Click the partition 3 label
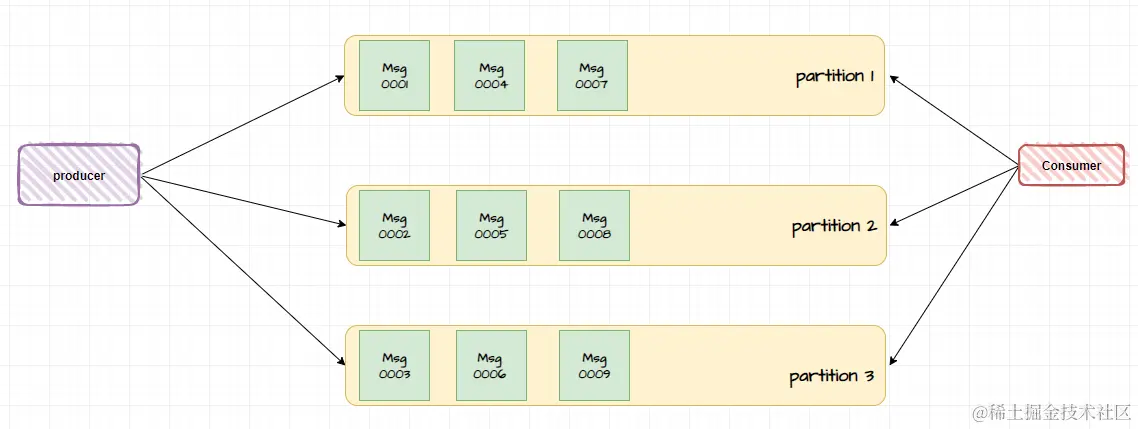This screenshot has height=429, width=1138. (x=832, y=377)
